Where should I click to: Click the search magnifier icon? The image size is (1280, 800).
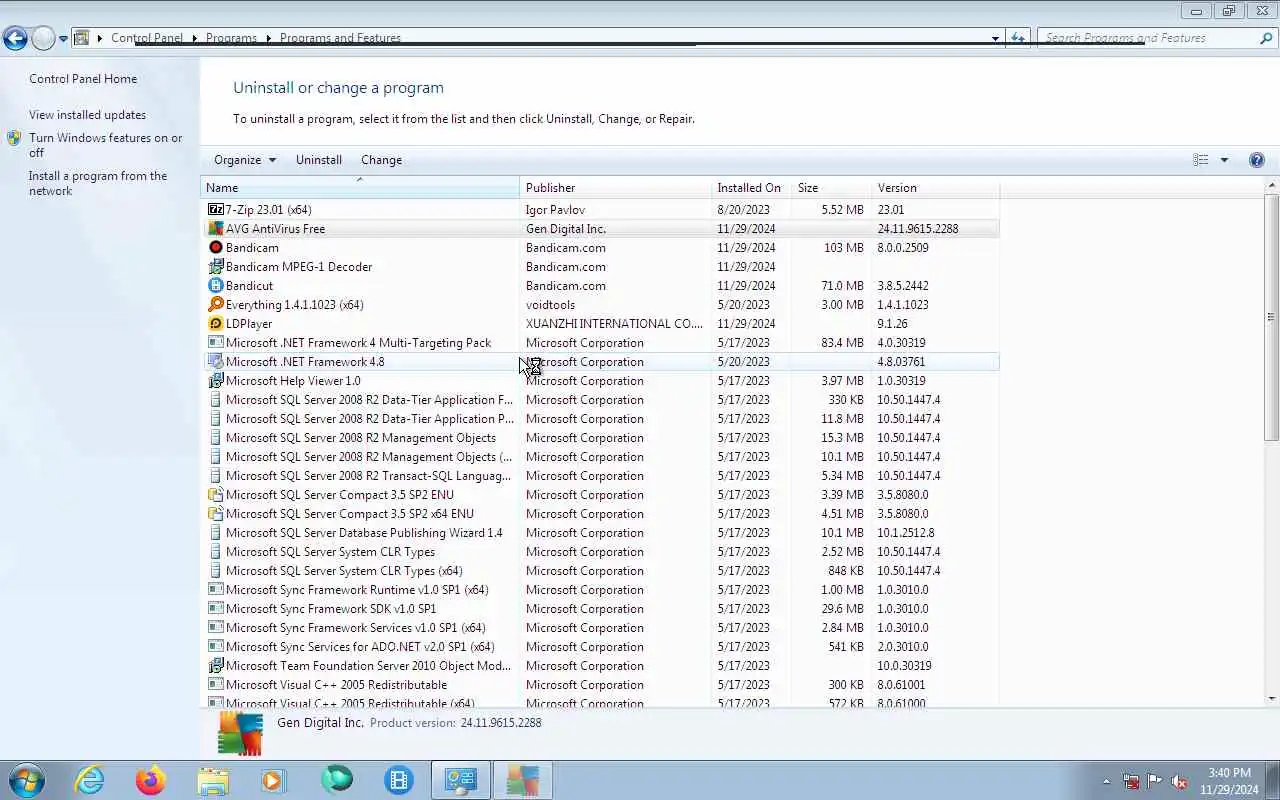click(x=1265, y=38)
